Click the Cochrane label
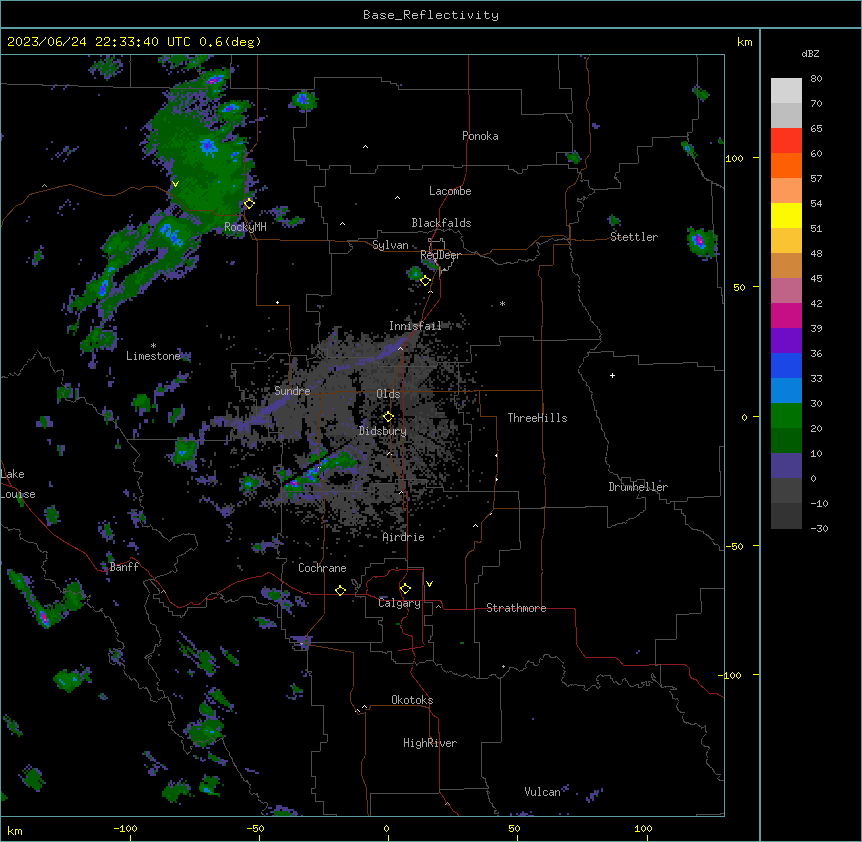Viewport: 862px width, 842px height. pyautogui.click(x=322, y=568)
